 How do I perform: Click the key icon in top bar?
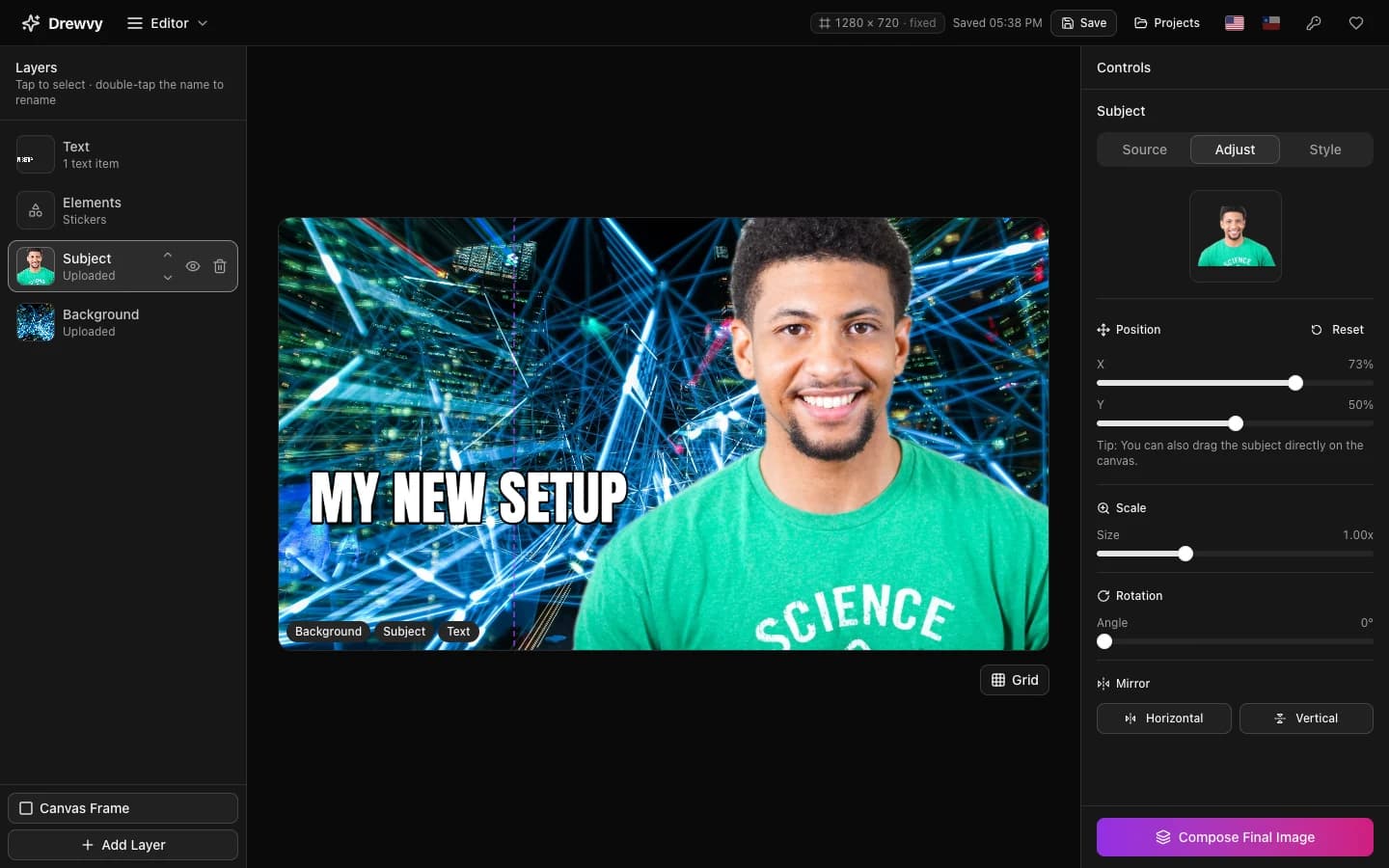pyautogui.click(x=1313, y=23)
